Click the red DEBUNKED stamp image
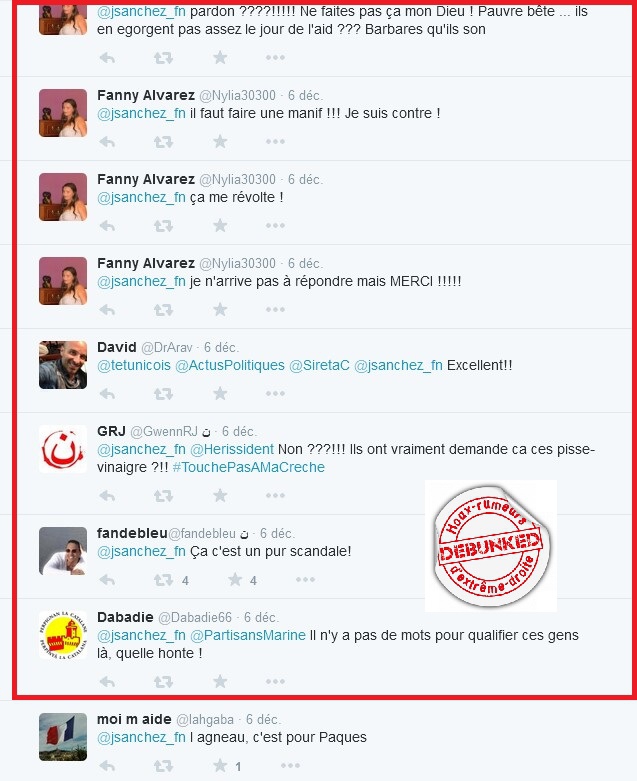 [491, 546]
